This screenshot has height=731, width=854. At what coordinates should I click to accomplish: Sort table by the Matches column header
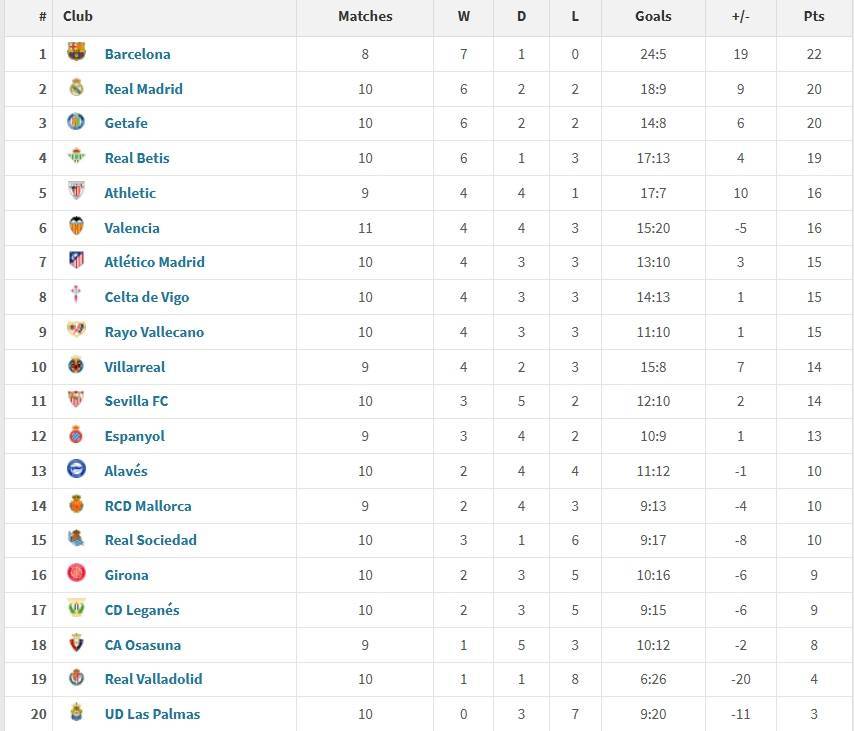click(x=365, y=16)
